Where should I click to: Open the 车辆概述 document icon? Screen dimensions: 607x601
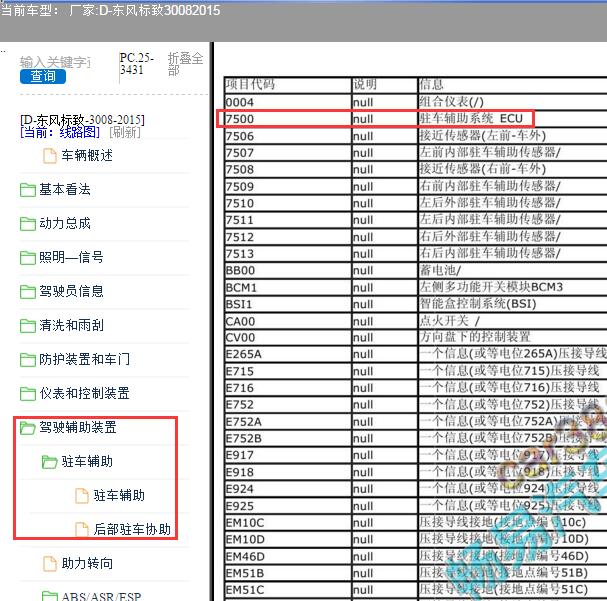(50, 156)
